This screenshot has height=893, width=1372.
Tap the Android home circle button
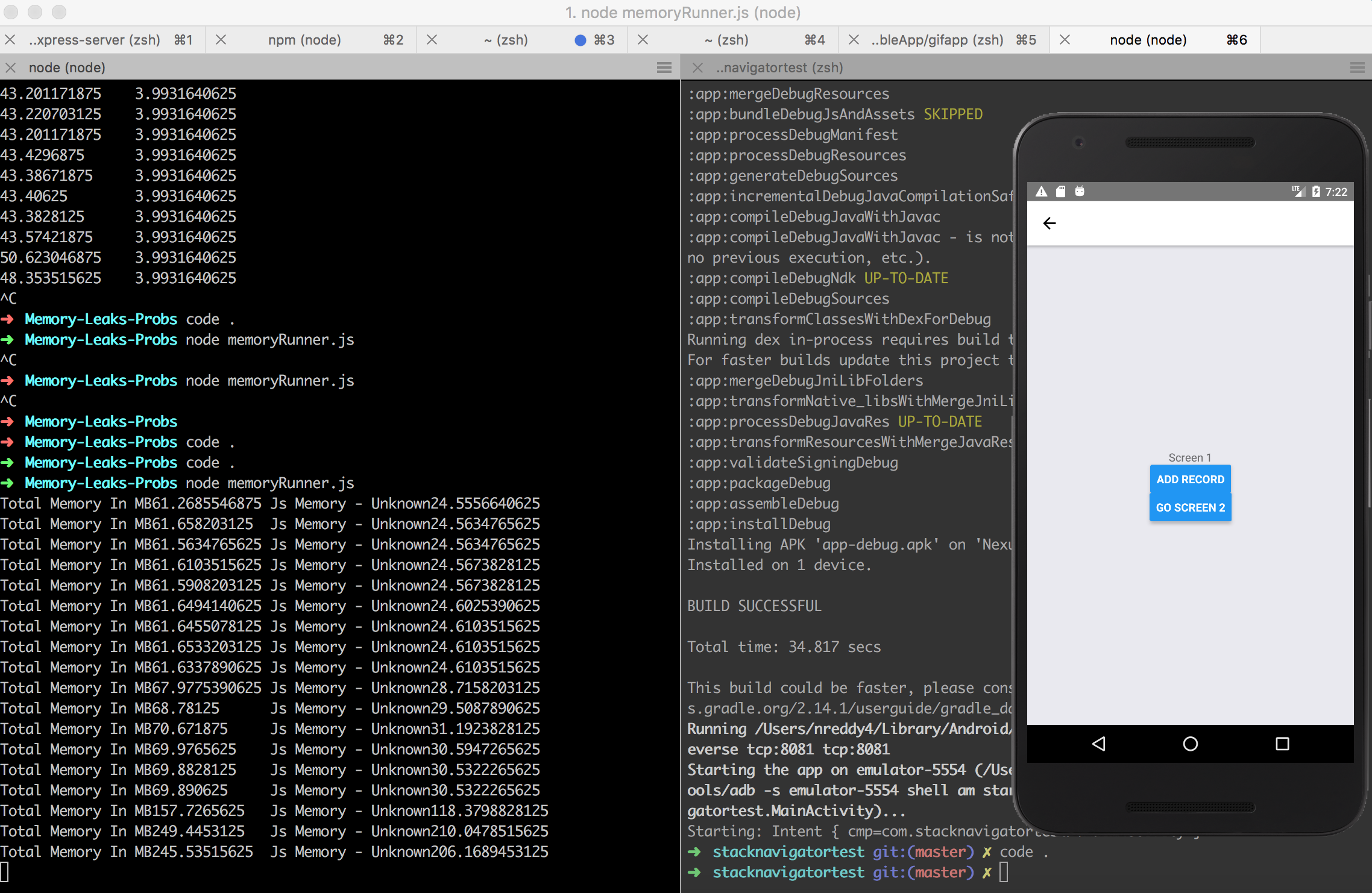[1190, 744]
